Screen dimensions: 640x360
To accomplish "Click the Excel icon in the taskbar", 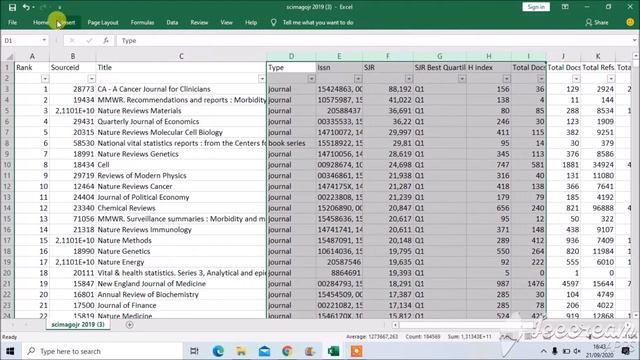I will pos(333,351).
